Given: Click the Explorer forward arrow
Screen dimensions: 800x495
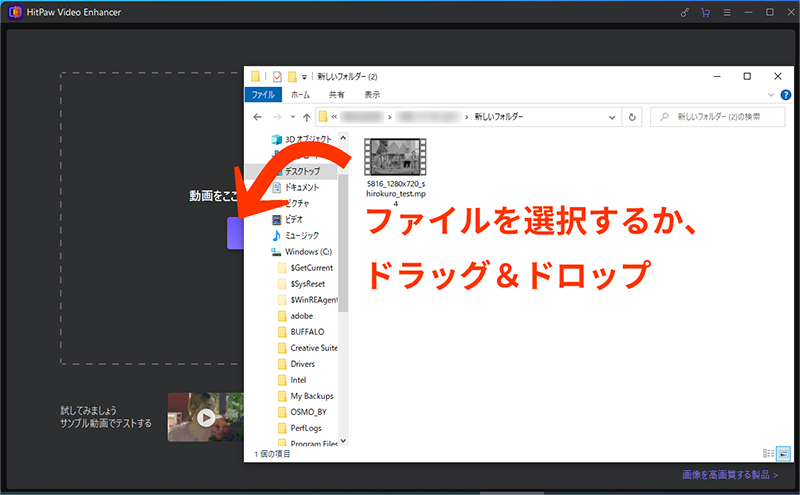Looking at the screenshot, I should point(277,117).
